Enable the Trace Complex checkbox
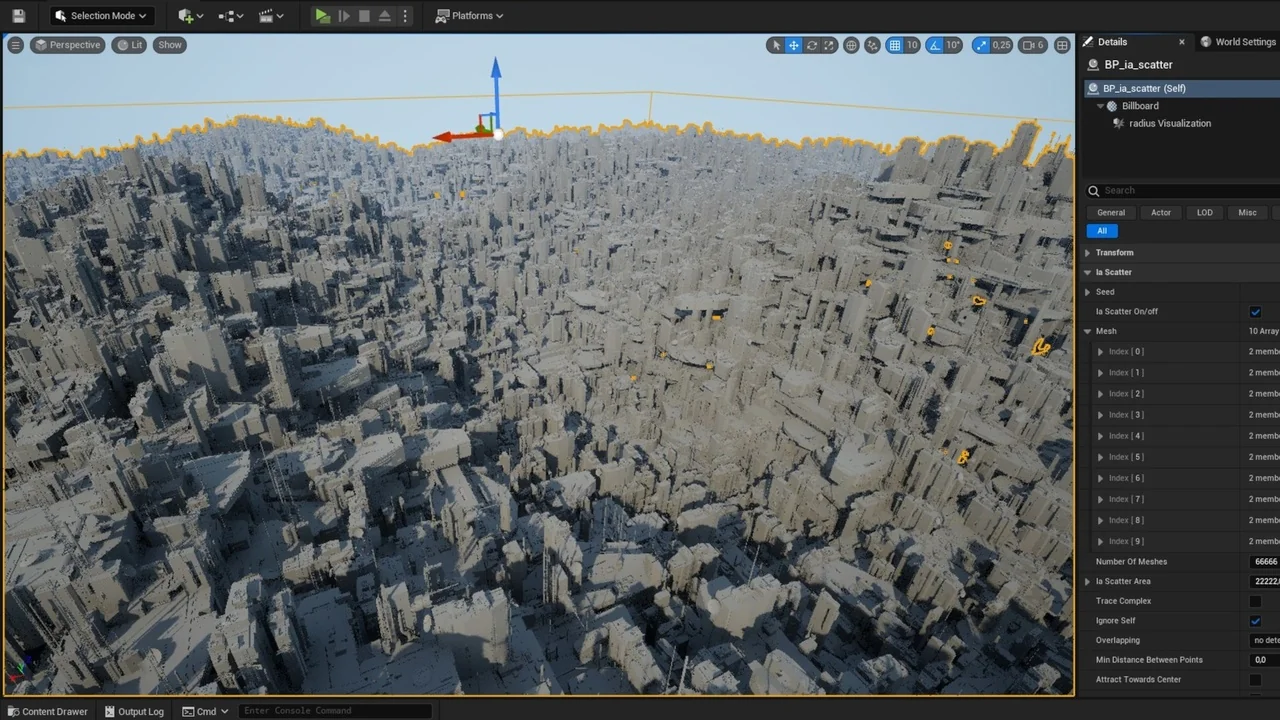Screen dimensions: 1280x720 point(1255,601)
